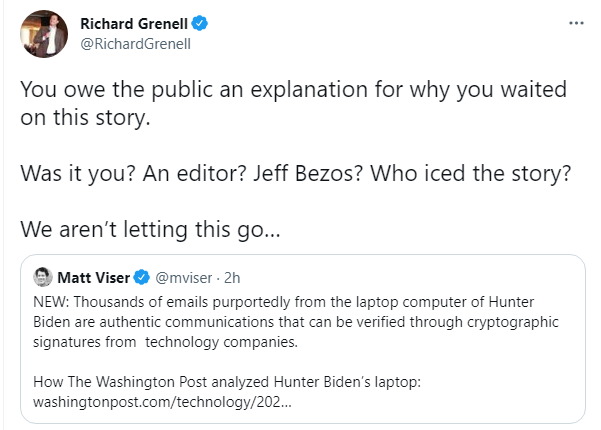The image size is (601, 430).
Task: Click the 'How The Washington Post analyzed' line
Action: pyautogui.click(x=227, y=382)
